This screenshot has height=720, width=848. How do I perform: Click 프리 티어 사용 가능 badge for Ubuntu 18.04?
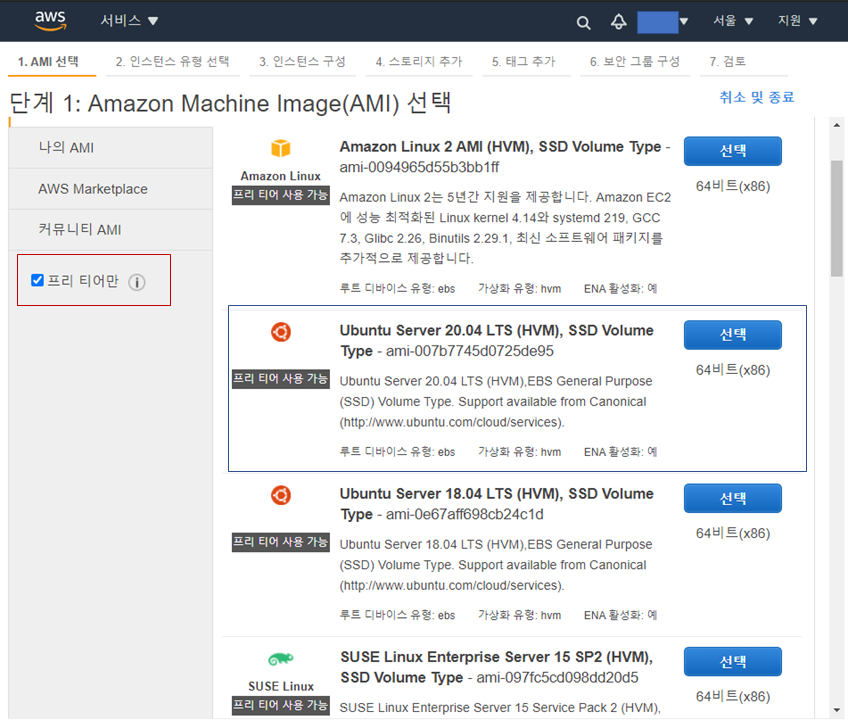(x=281, y=542)
